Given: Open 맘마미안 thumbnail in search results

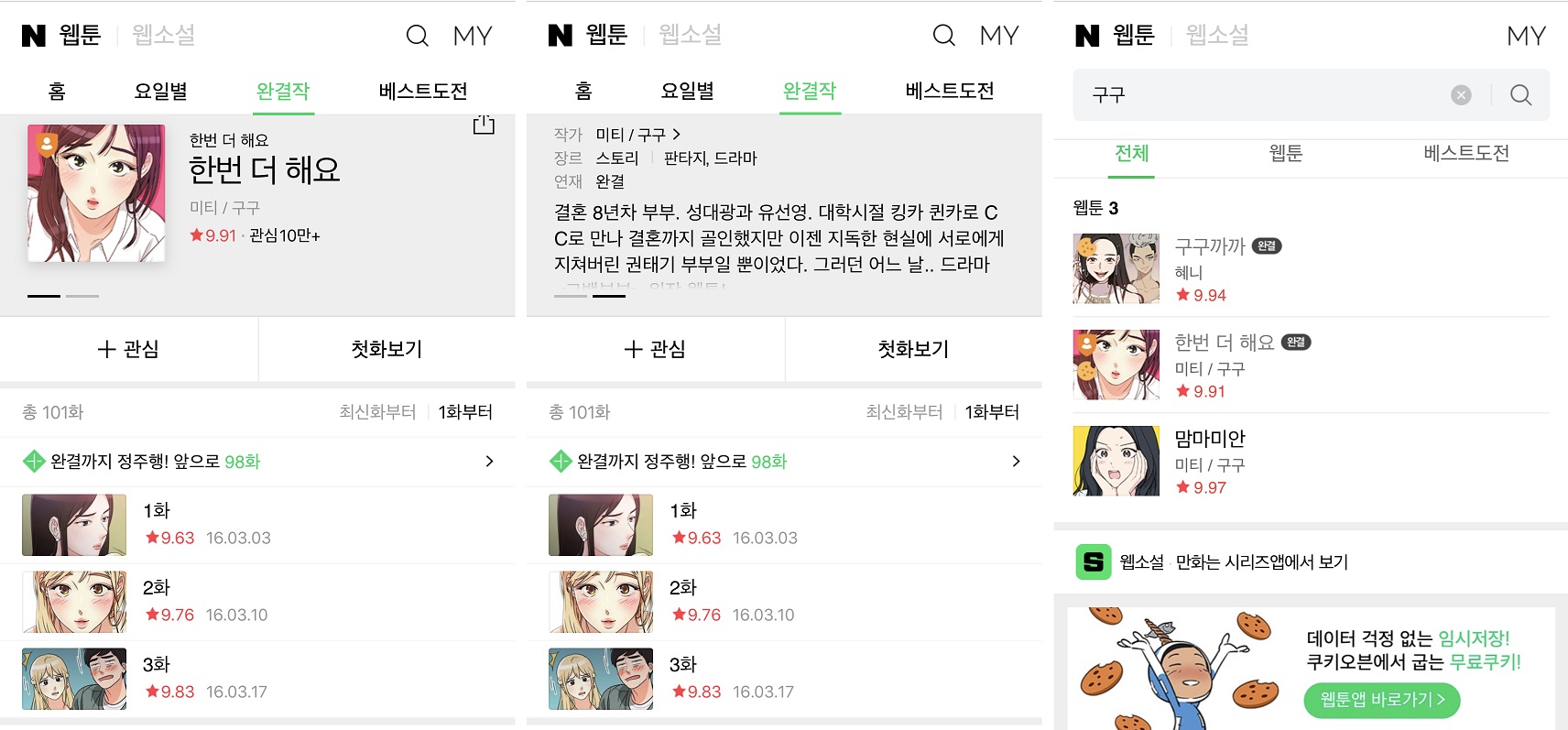Looking at the screenshot, I should point(1116,460).
